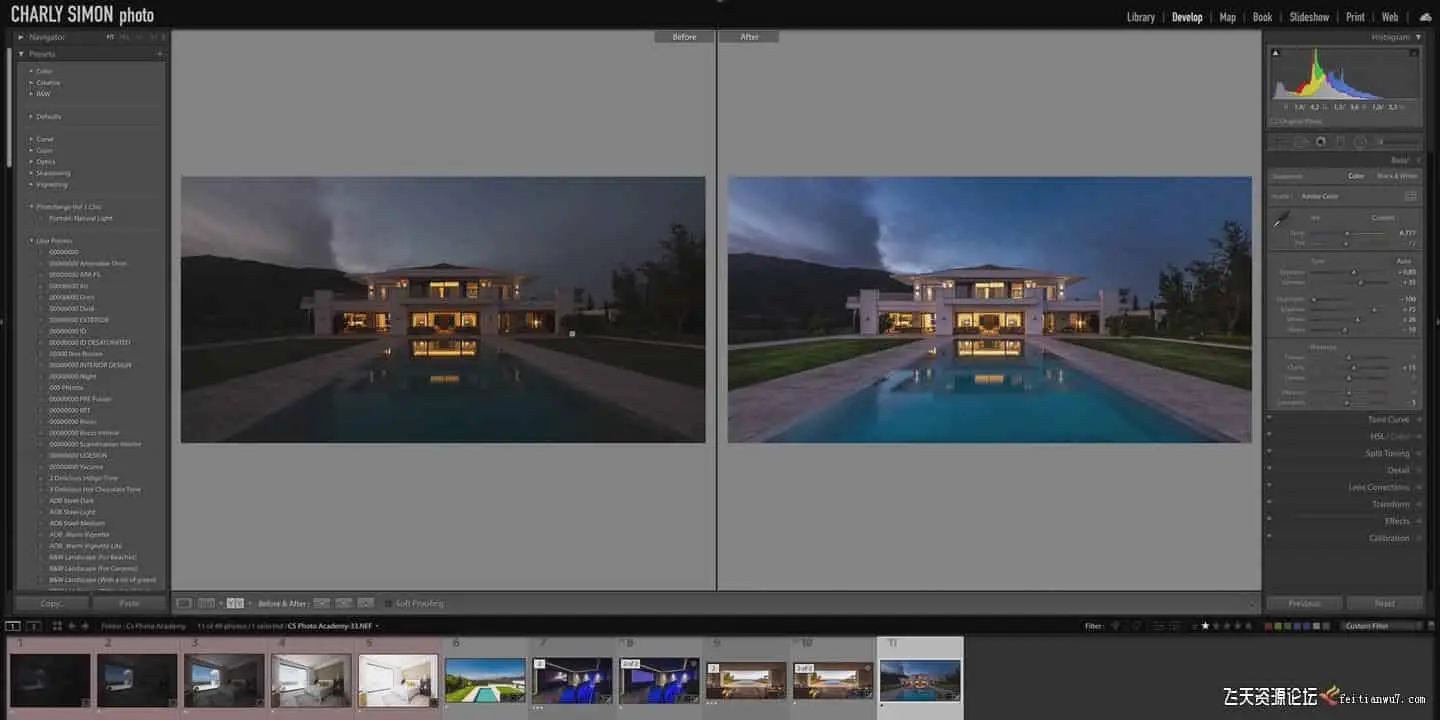Swap Before and After settings
This screenshot has height=720, width=1440.
click(366, 603)
